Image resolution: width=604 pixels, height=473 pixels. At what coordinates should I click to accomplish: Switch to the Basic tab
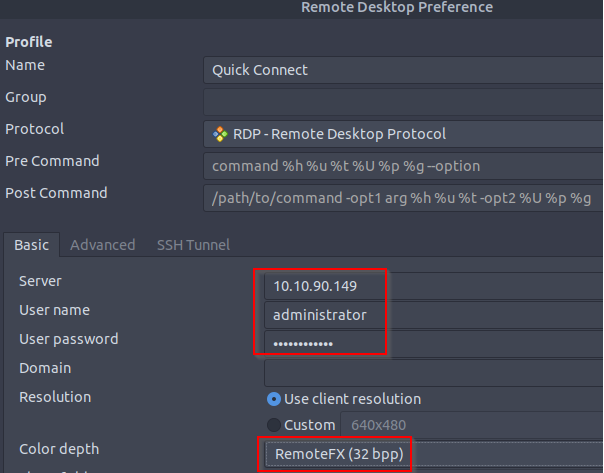point(31,245)
